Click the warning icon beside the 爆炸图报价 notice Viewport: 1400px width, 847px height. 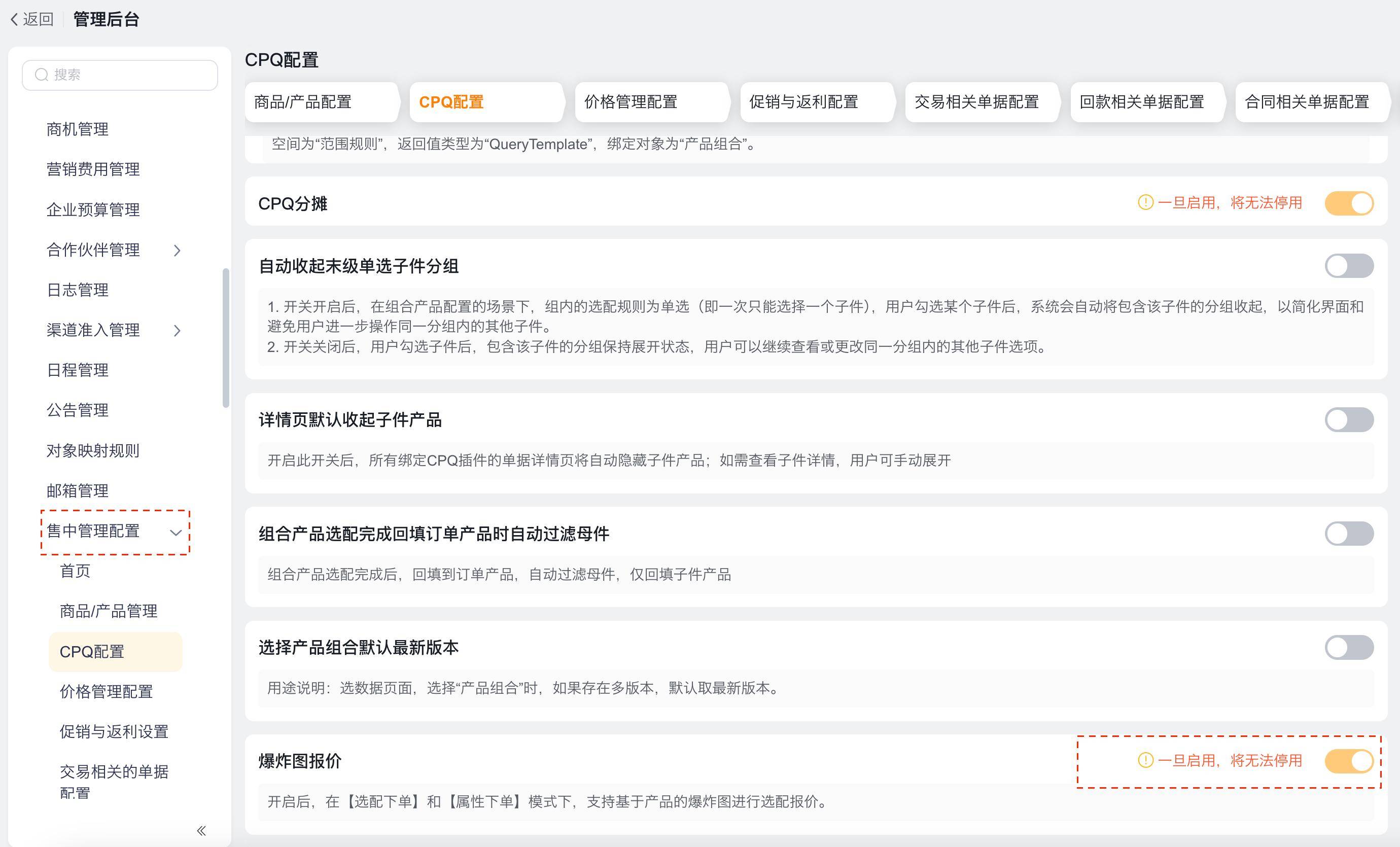click(1145, 760)
